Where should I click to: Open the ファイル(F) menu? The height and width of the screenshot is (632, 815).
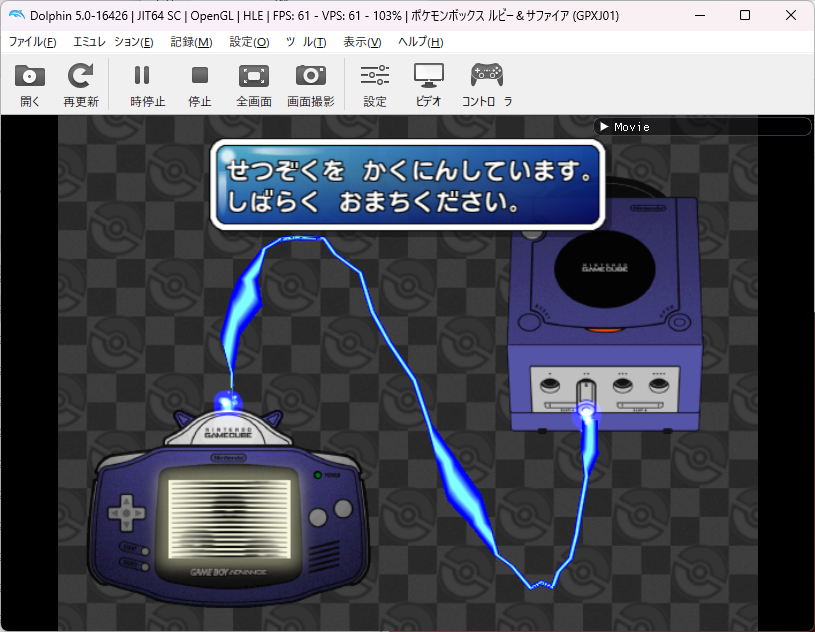click(x=32, y=42)
